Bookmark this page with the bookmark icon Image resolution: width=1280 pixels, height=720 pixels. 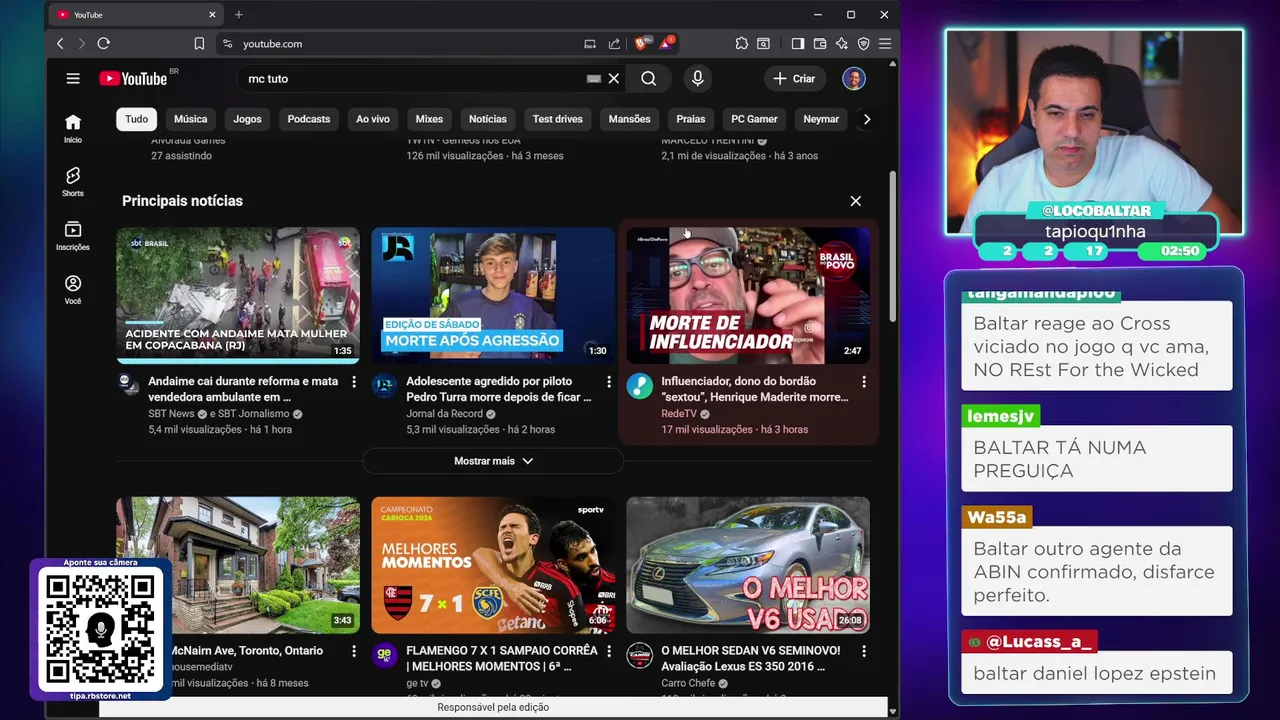[x=199, y=43]
